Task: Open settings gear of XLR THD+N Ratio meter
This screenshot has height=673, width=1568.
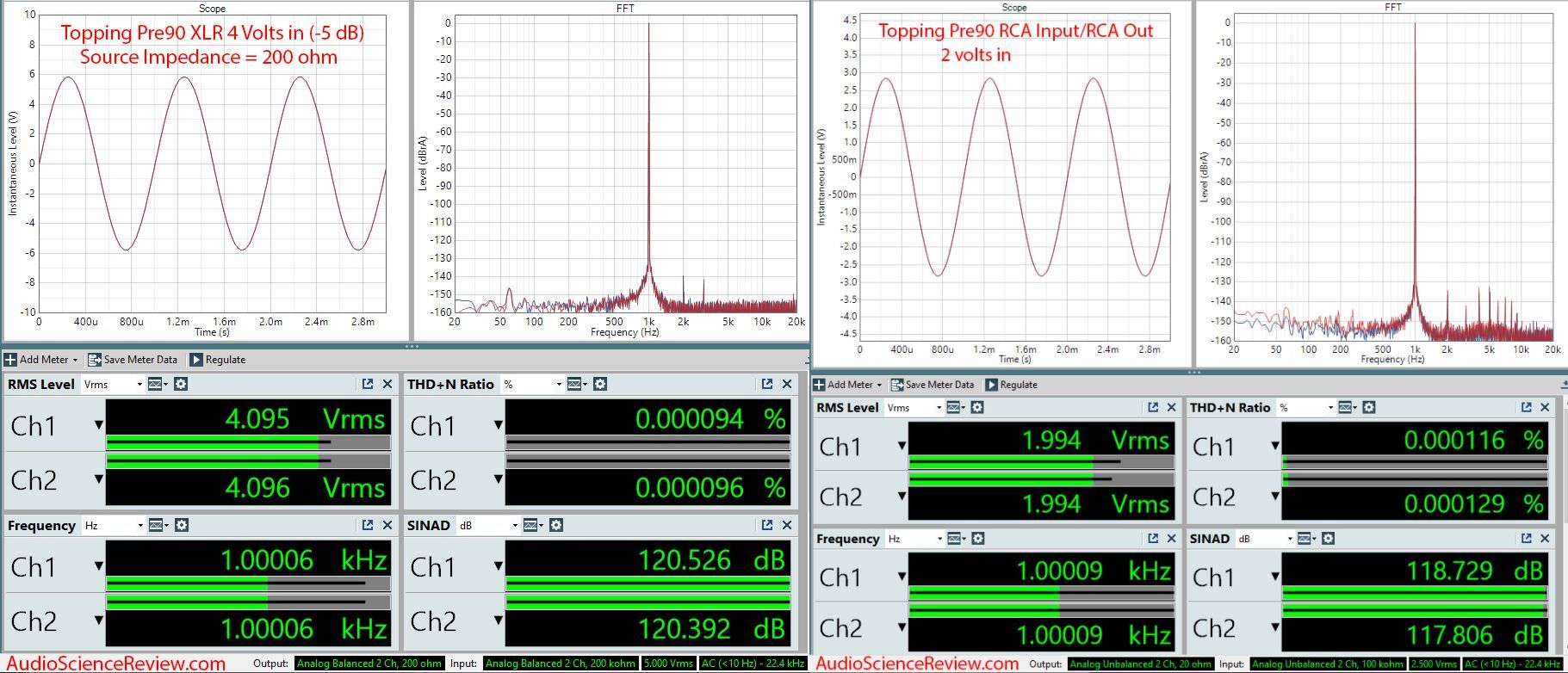Action: tap(600, 384)
